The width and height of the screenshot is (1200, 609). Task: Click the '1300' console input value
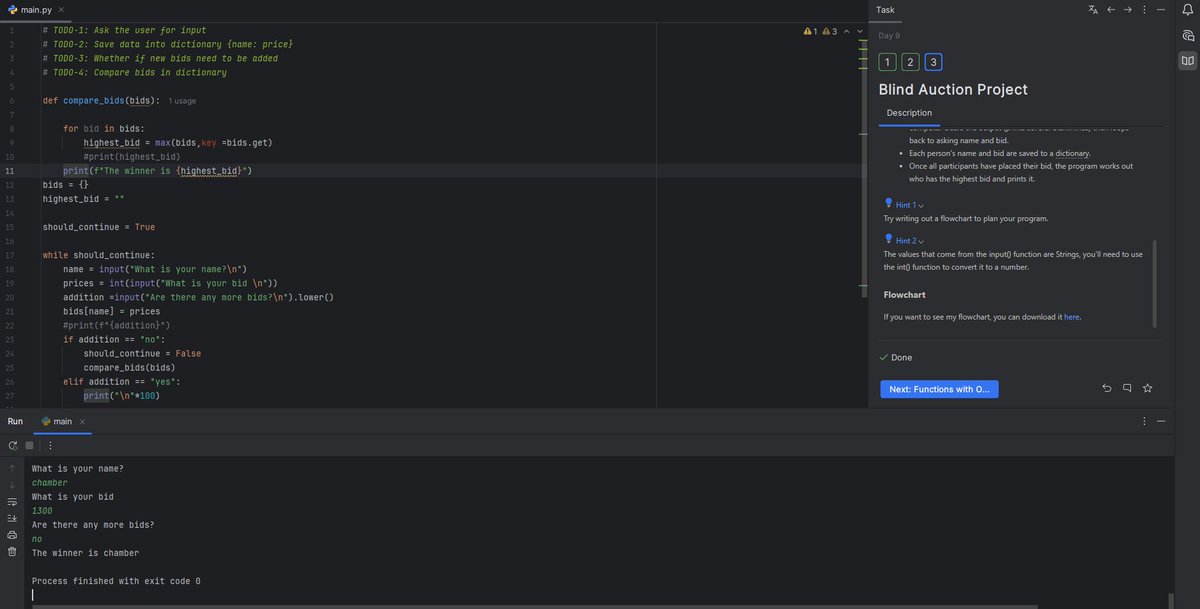click(42, 511)
